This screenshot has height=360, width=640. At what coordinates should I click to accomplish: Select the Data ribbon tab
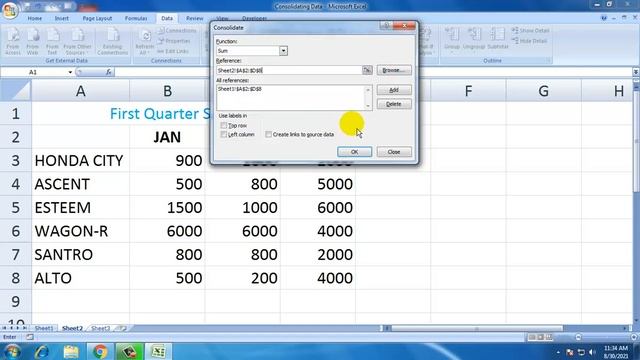[167, 18]
